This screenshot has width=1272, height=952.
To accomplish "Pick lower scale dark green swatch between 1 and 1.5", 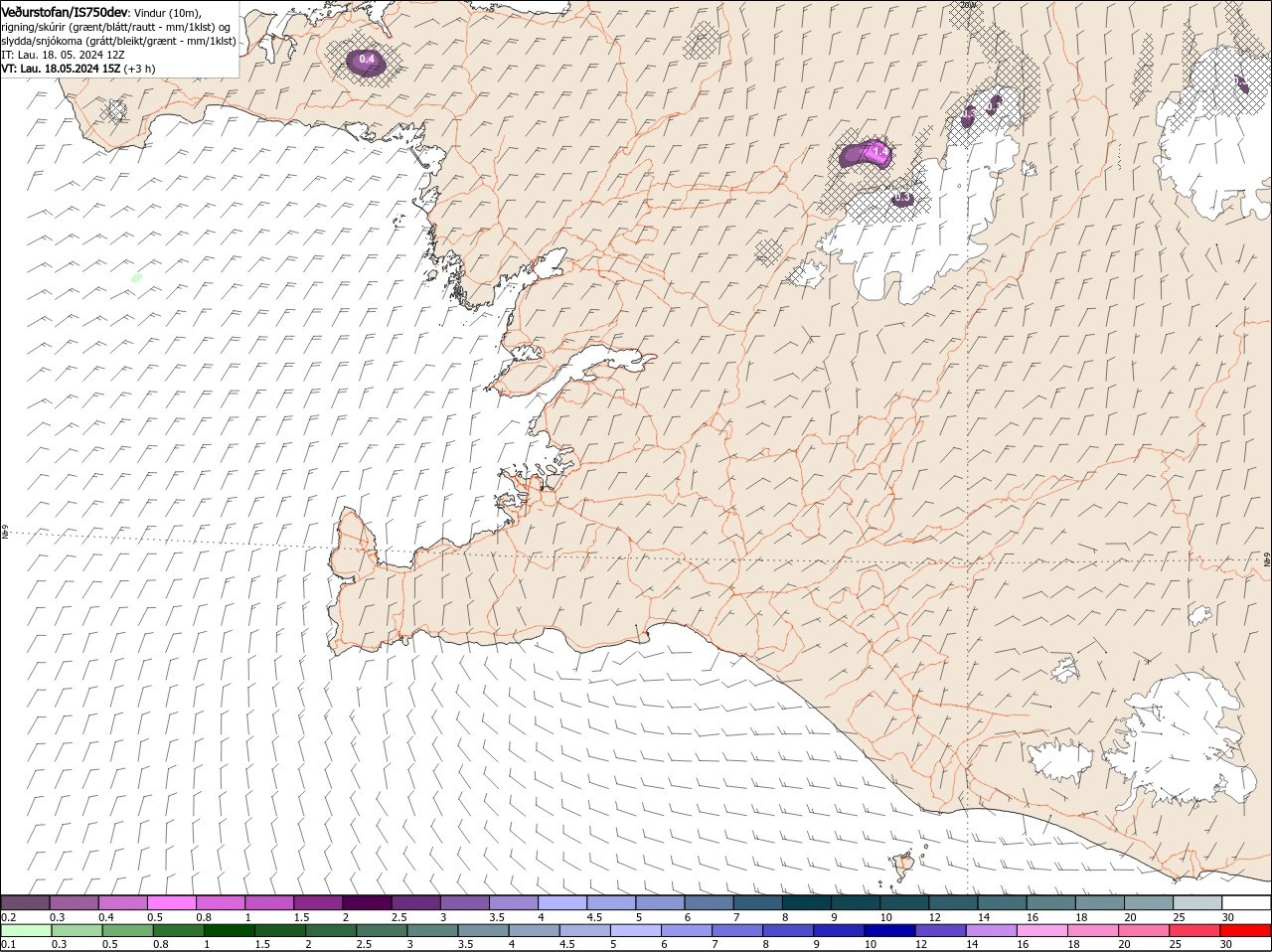I will click(230, 931).
